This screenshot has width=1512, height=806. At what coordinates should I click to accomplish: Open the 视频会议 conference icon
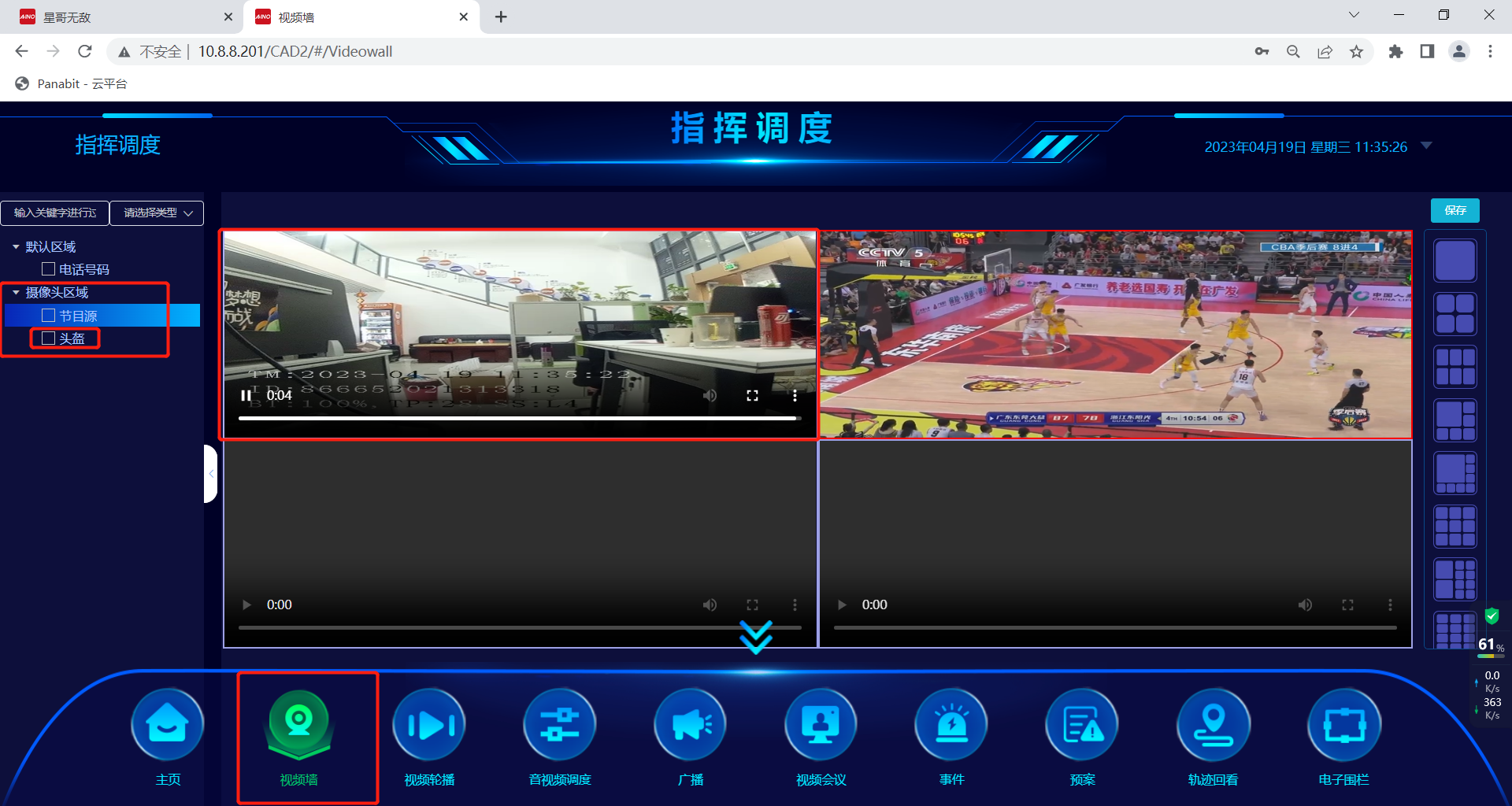[821, 725]
